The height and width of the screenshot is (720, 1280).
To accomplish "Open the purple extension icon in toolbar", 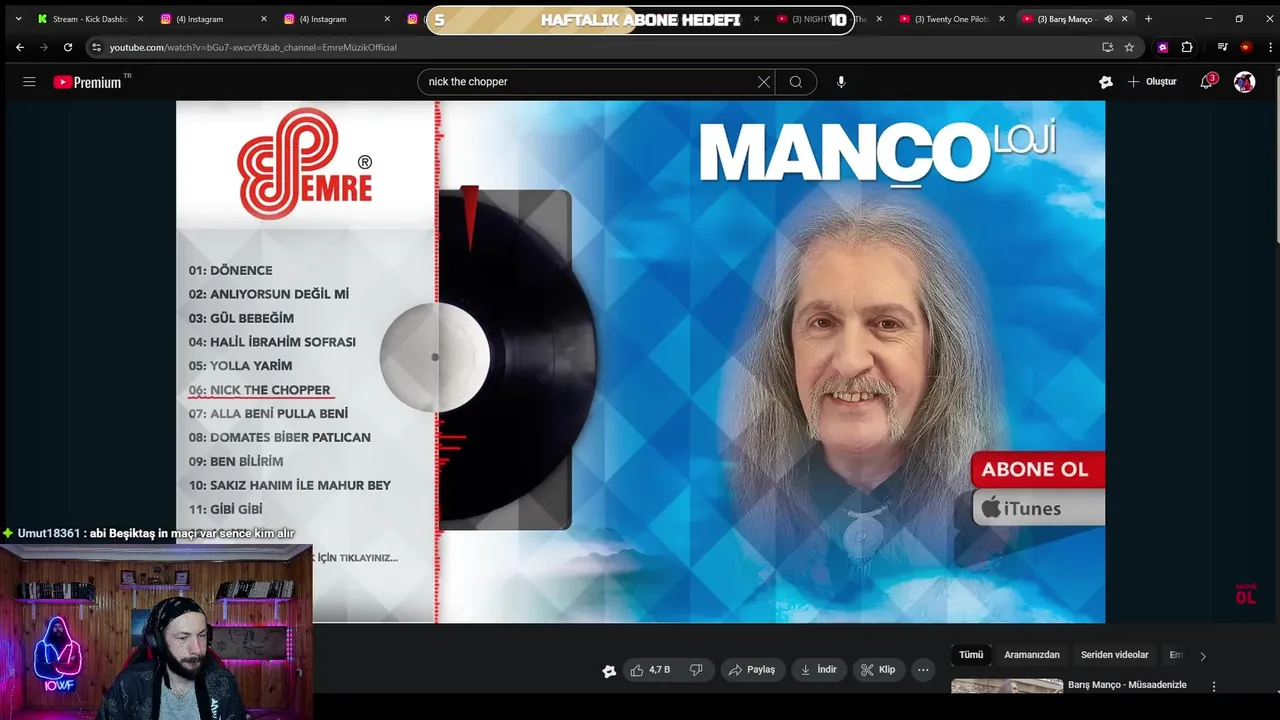I will pos(1162,47).
